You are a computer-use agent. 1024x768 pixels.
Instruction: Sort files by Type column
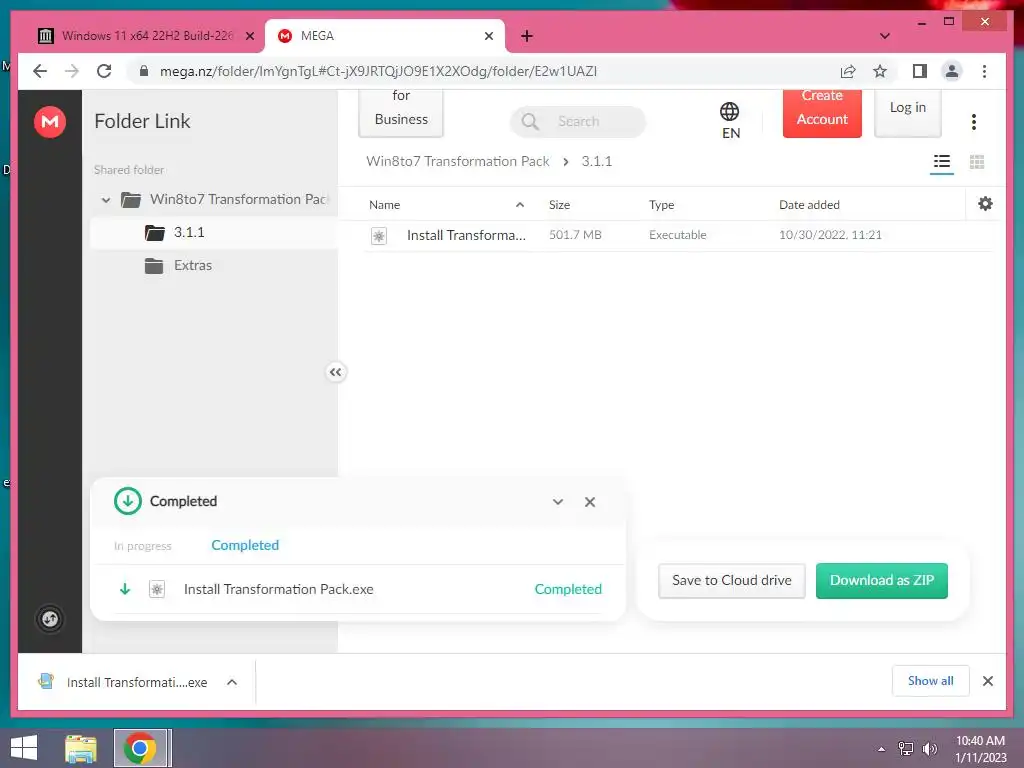tap(662, 204)
